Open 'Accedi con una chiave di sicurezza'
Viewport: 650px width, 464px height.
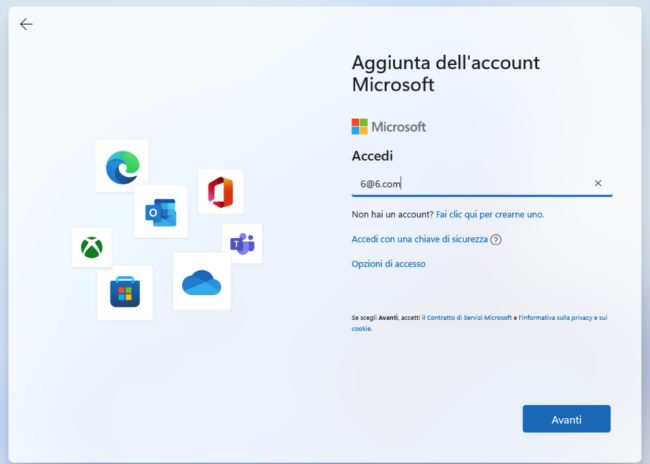420,239
